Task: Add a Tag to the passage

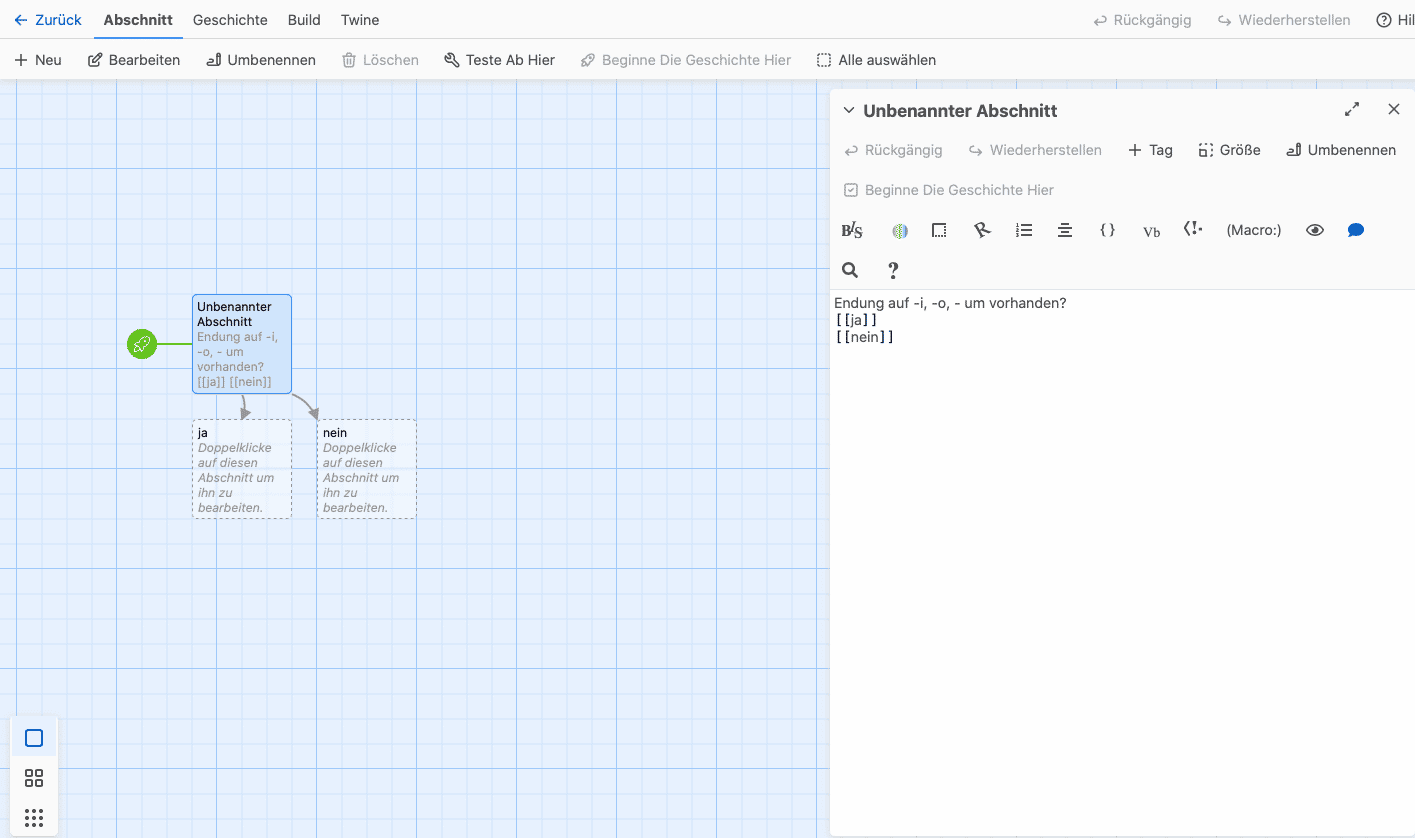Action: [1150, 150]
